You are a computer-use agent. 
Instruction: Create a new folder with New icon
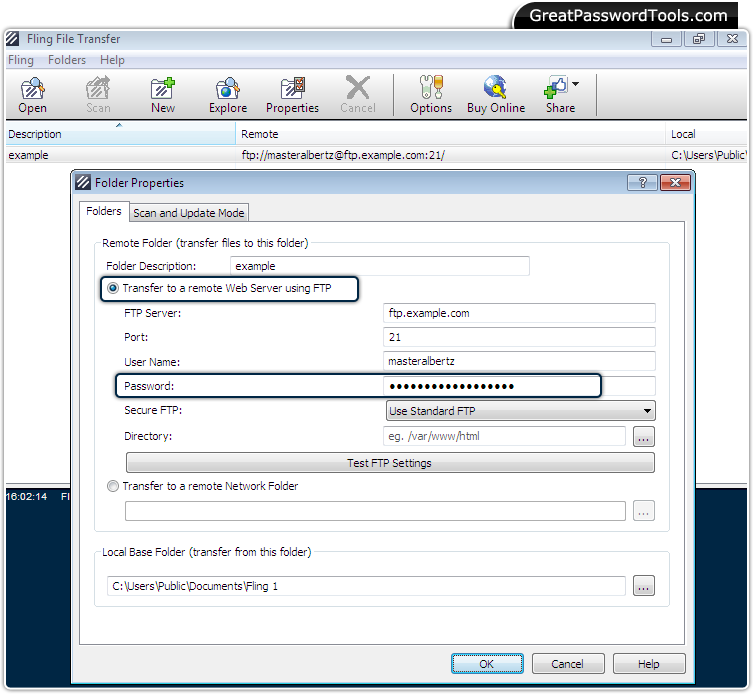tap(163, 95)
